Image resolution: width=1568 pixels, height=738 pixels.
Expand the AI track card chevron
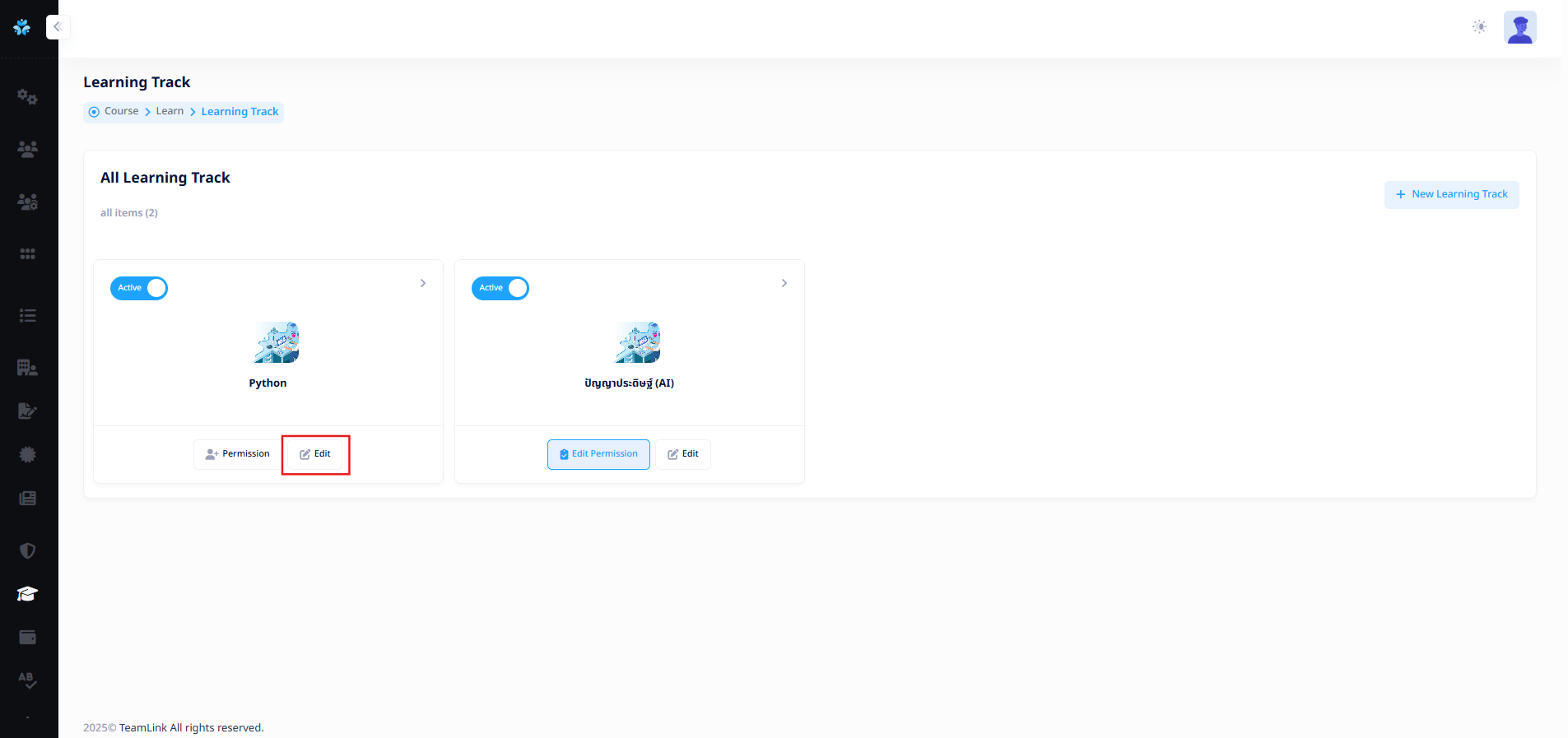click(x=784, y=283)
